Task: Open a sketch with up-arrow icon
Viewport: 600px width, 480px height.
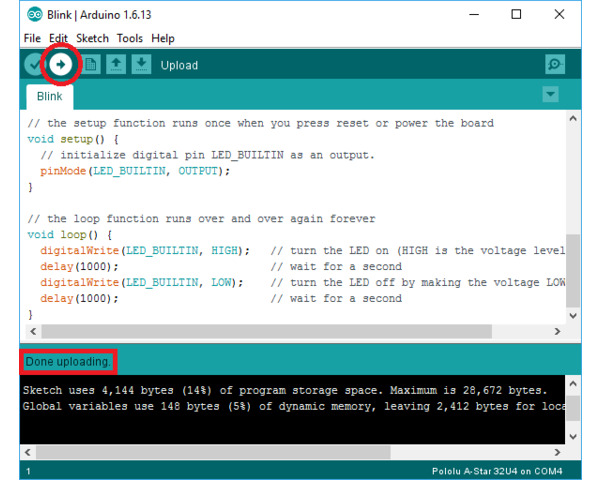Action: tap(116, 64)
